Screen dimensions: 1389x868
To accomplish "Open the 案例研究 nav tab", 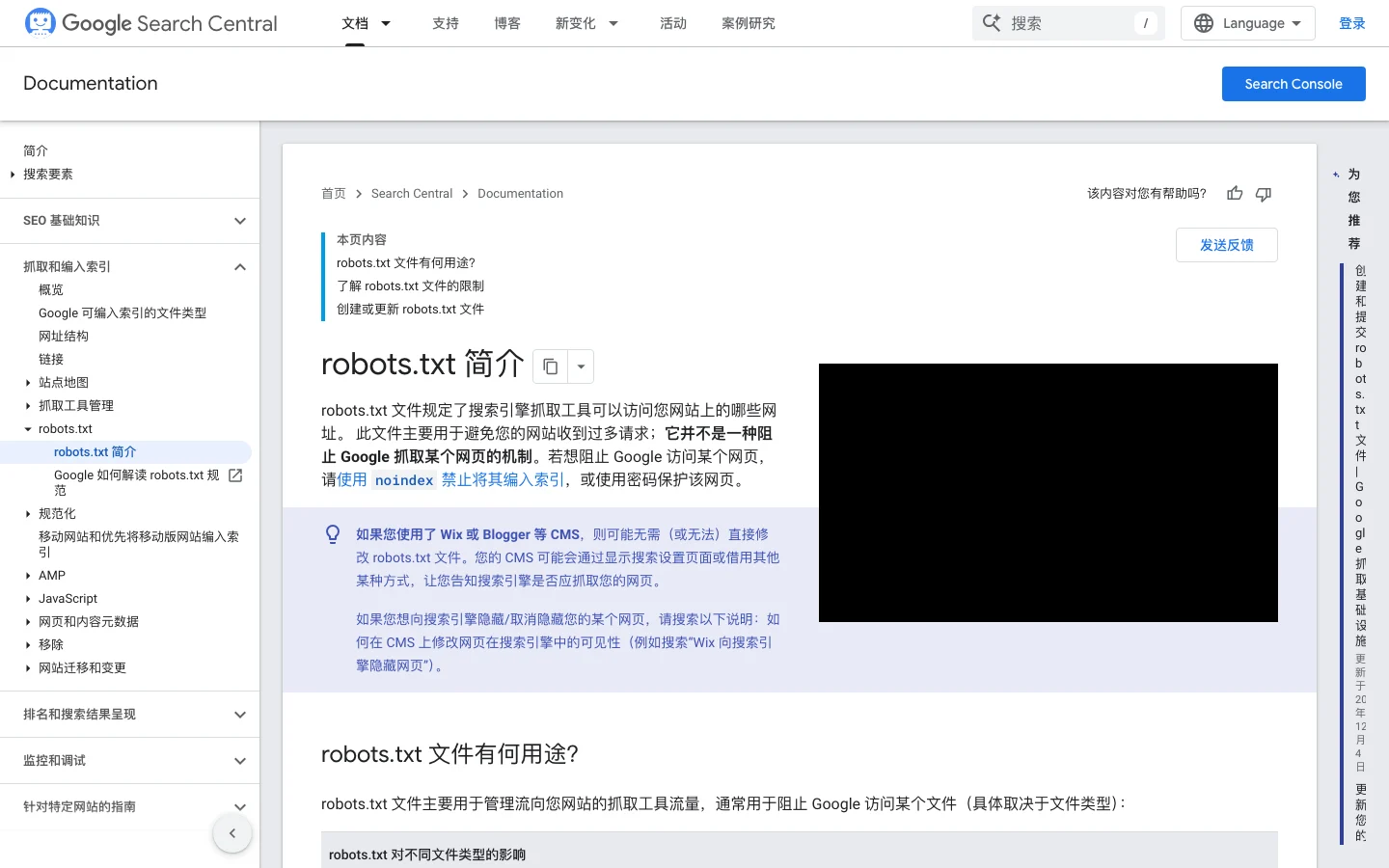I will [x=749, y=23].
